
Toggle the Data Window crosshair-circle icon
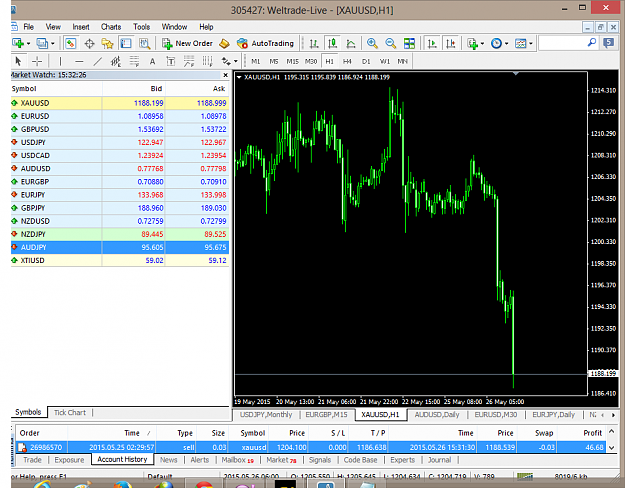pyautogui.click(x=89, y=43)
